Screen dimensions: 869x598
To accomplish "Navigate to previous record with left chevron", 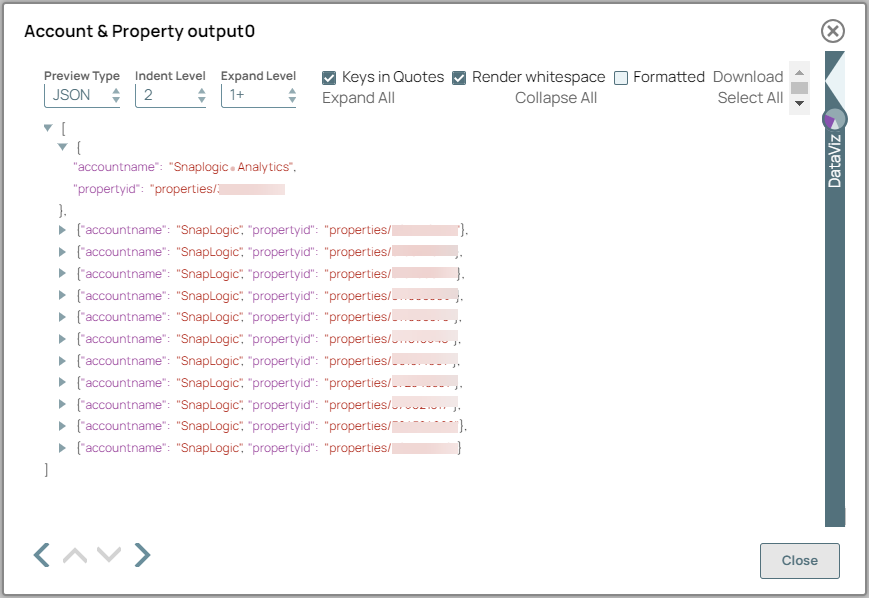I will (40, 554).
